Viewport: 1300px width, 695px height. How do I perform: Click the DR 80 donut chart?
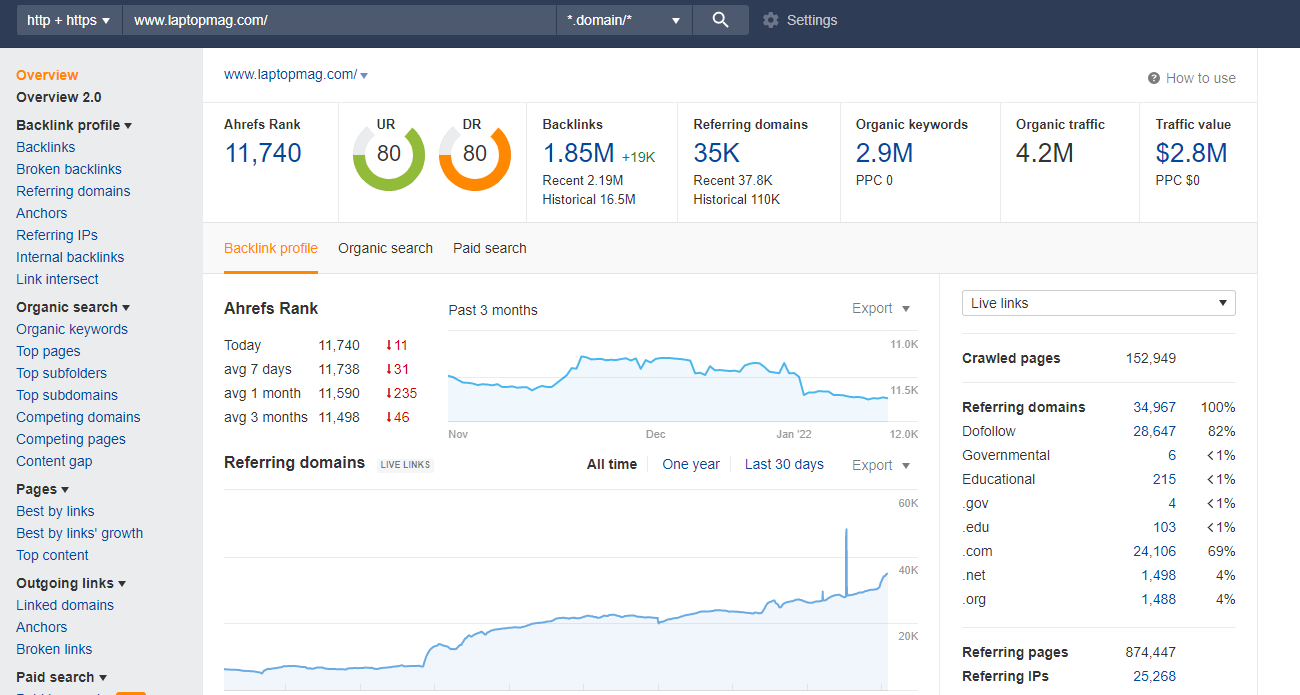coord(475,154)
